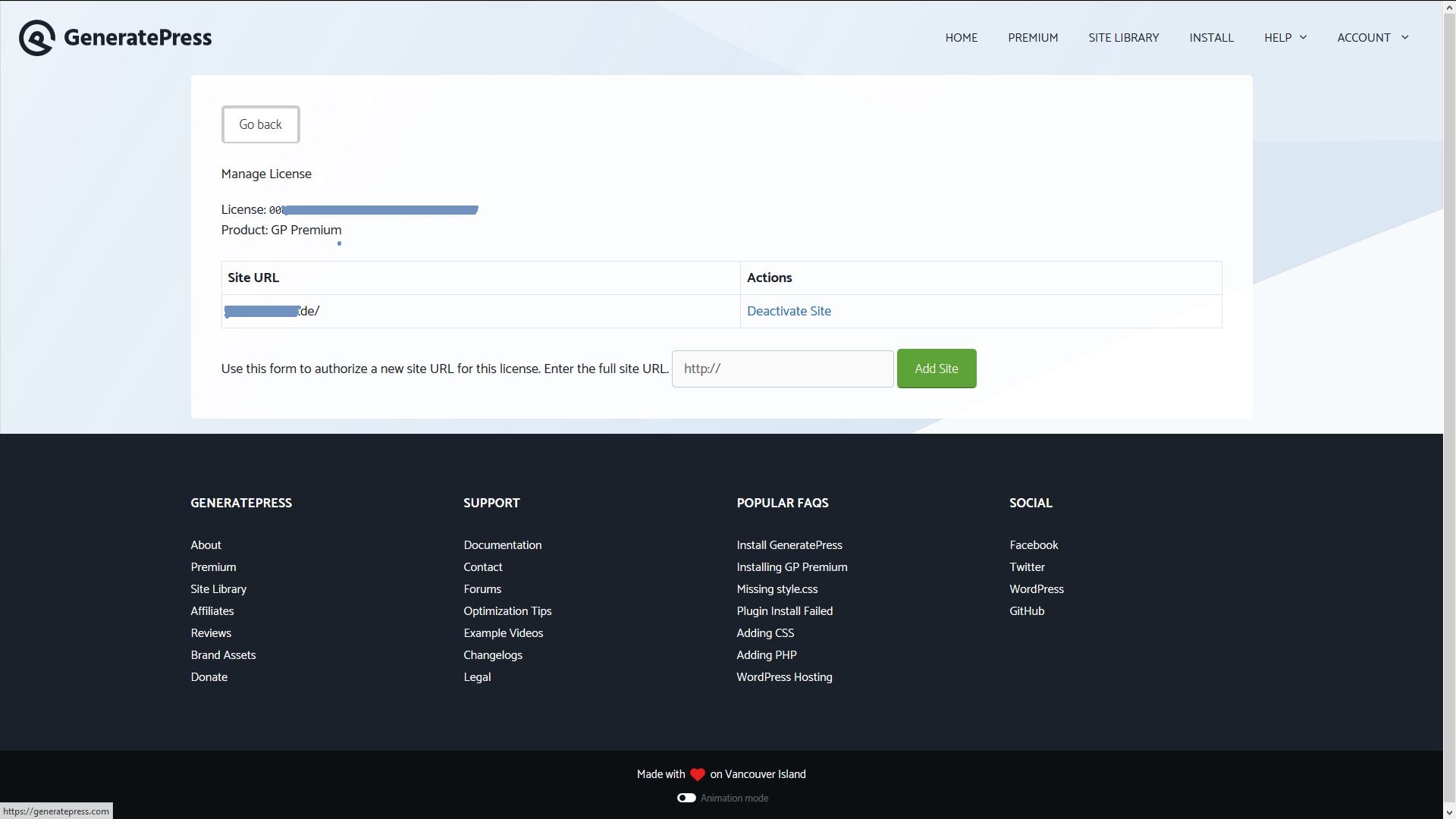Open the Site Library menu item

[x=1123, y=38]
